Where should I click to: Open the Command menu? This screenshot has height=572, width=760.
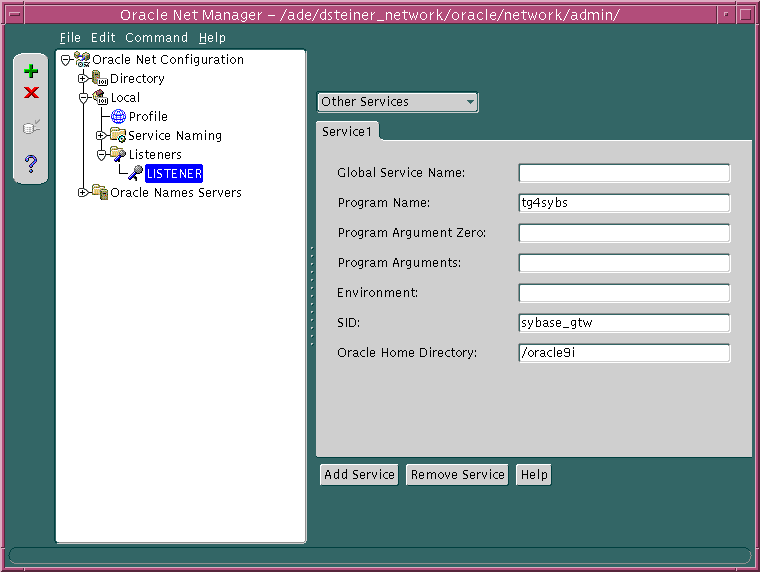156,38
